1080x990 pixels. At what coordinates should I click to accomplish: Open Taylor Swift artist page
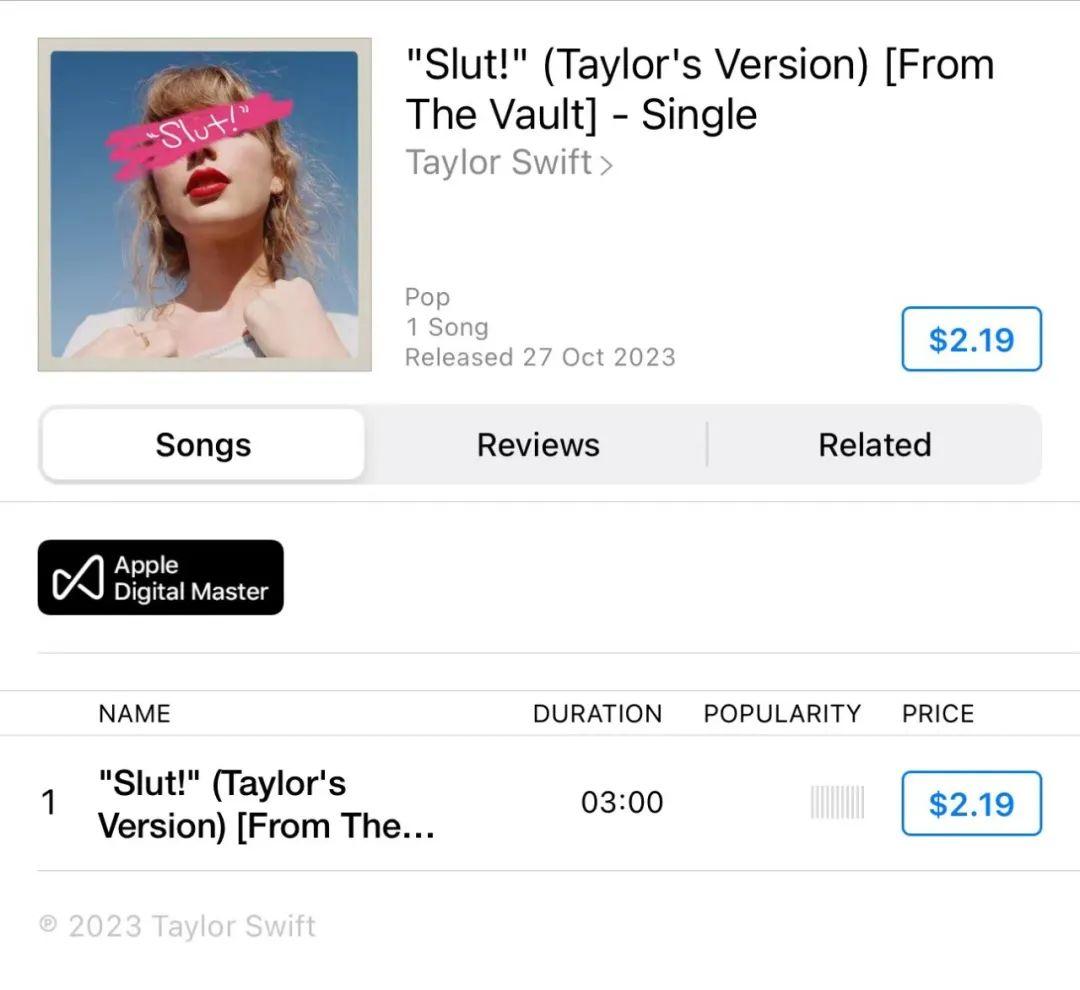tap(499, 163)
